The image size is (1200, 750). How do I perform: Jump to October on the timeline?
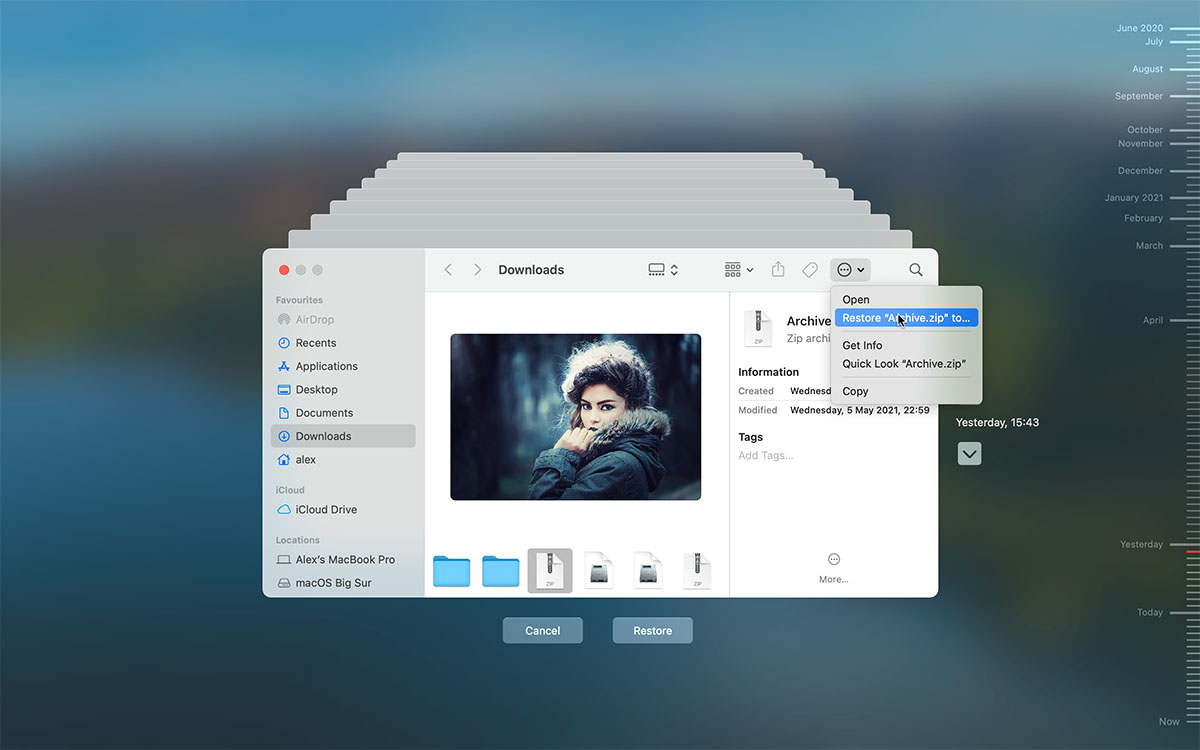(x=1145, y=130)
